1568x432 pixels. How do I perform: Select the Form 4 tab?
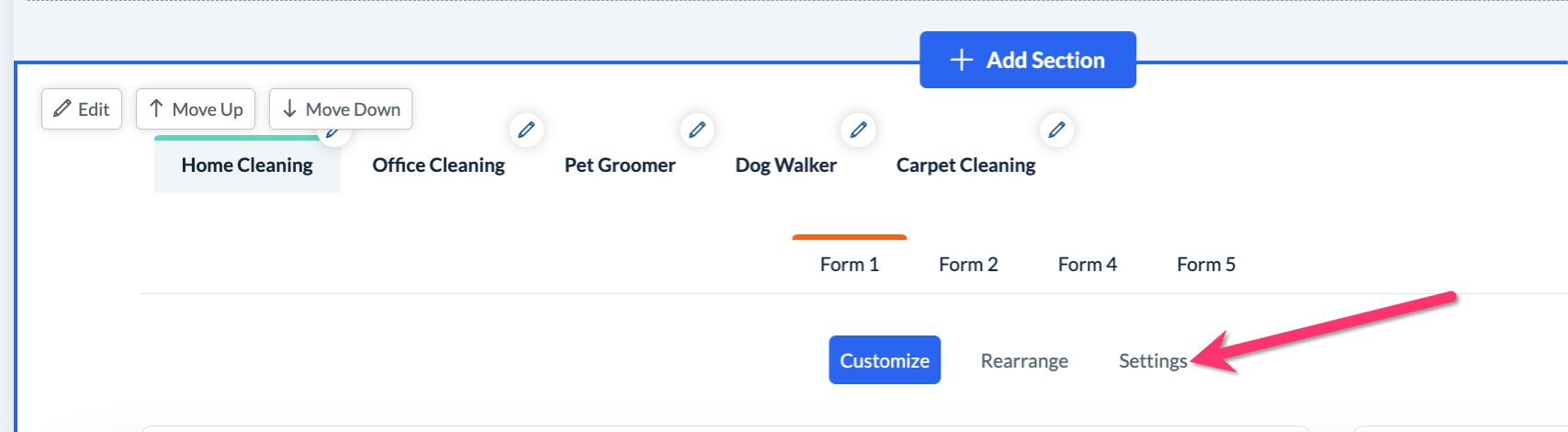click(1088, 265)
